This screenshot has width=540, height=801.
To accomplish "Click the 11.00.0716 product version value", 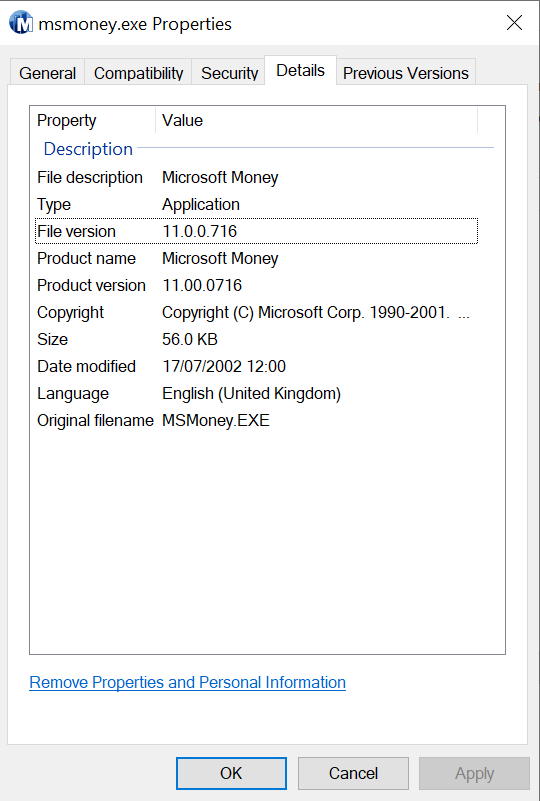I will pyautogui.click(x=202, y=286).
